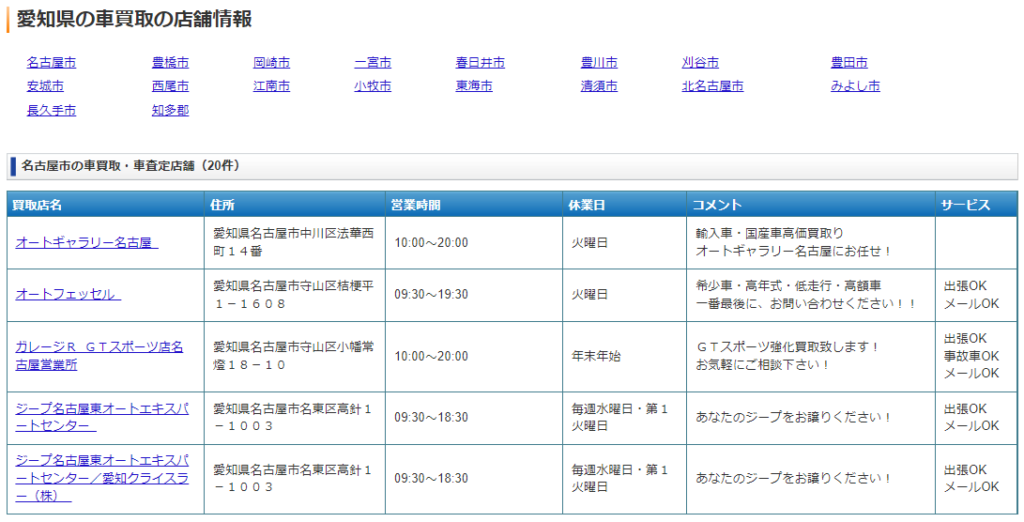Open the 刈谷市 city link
Image resolution: width=1024 pixels, height=522 pixels.
pos(700,63)
